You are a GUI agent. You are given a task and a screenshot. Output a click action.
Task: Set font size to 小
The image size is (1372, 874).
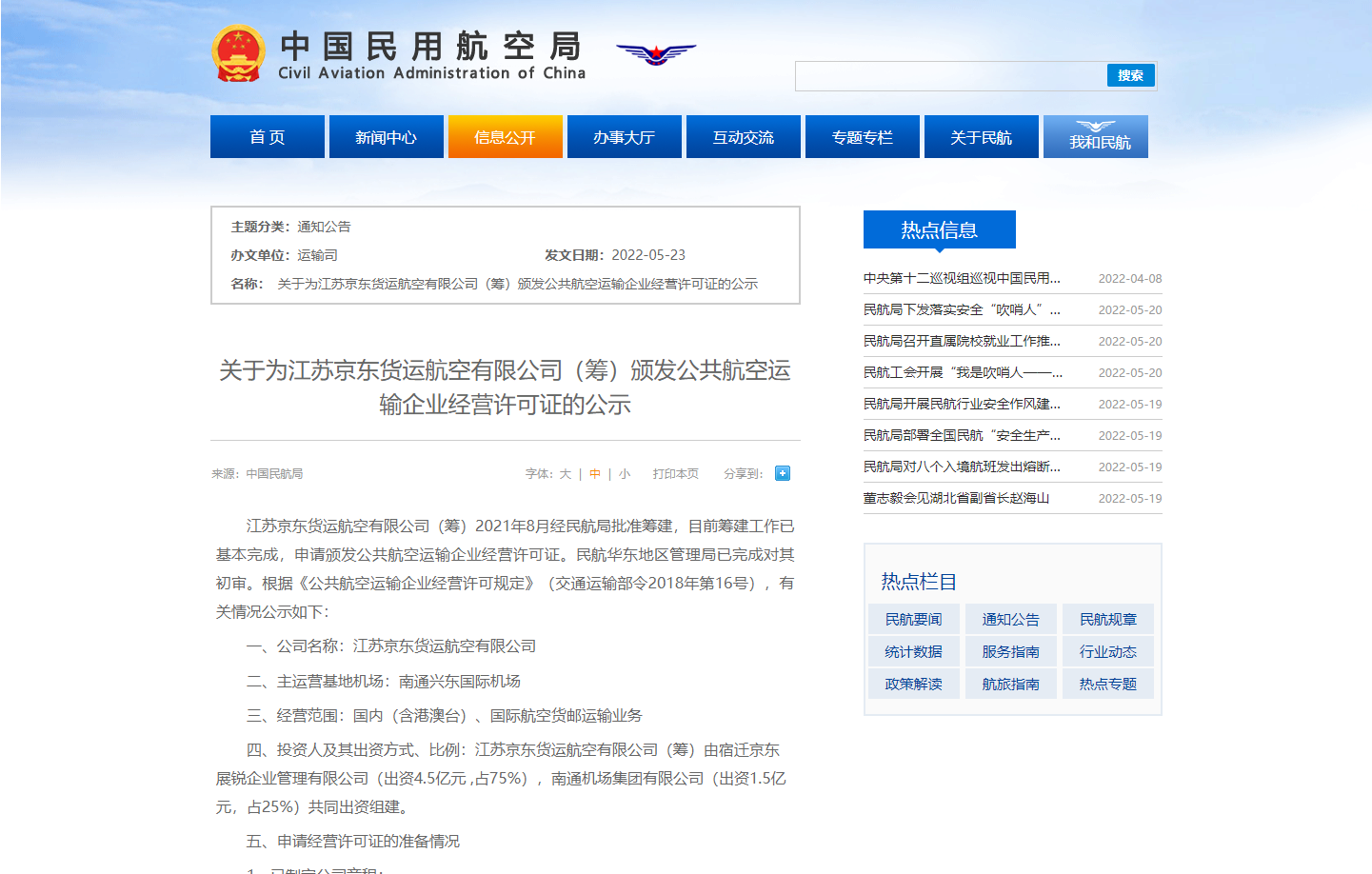pos(625,474)
